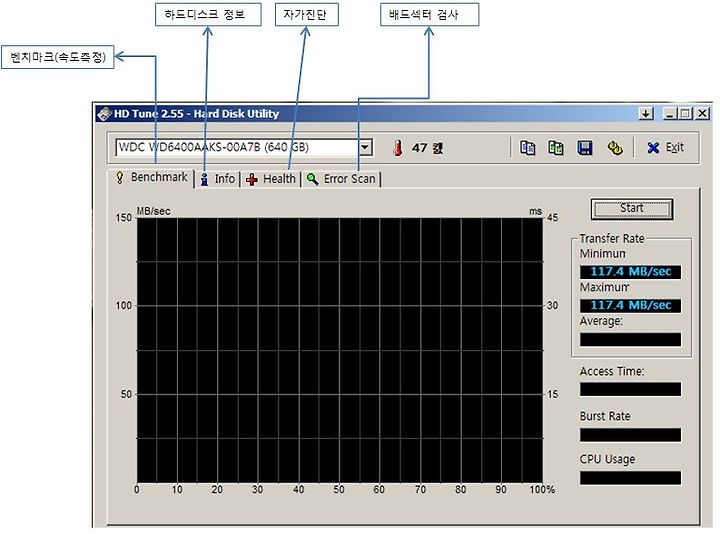Click the HD Tune 2.55 title text

tap(197, 113)
